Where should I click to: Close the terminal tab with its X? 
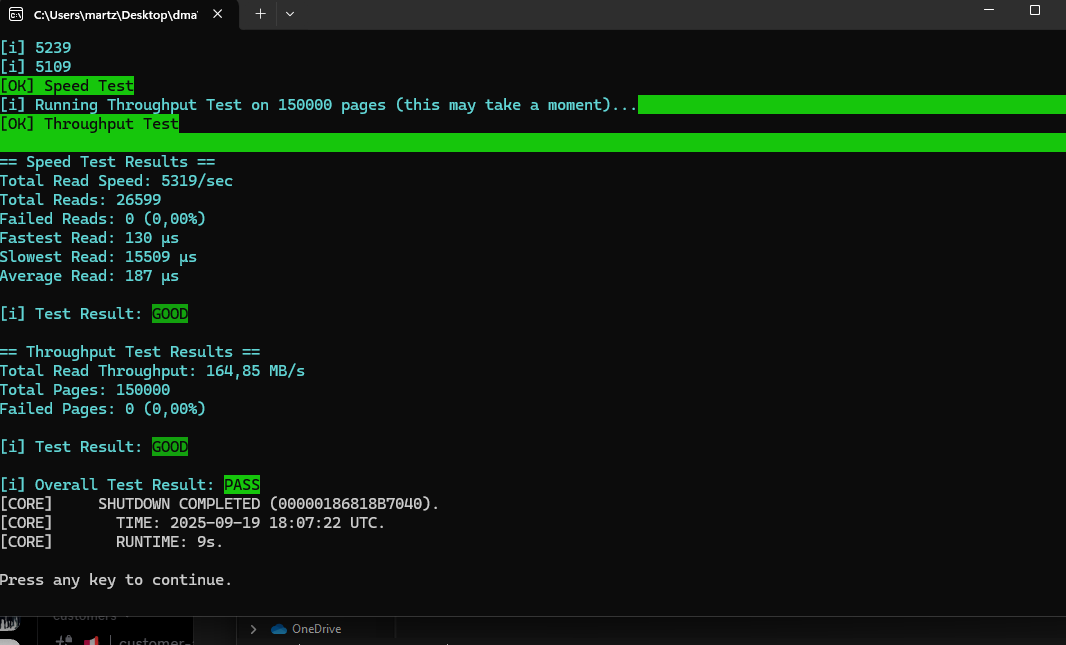click(218, 14)
